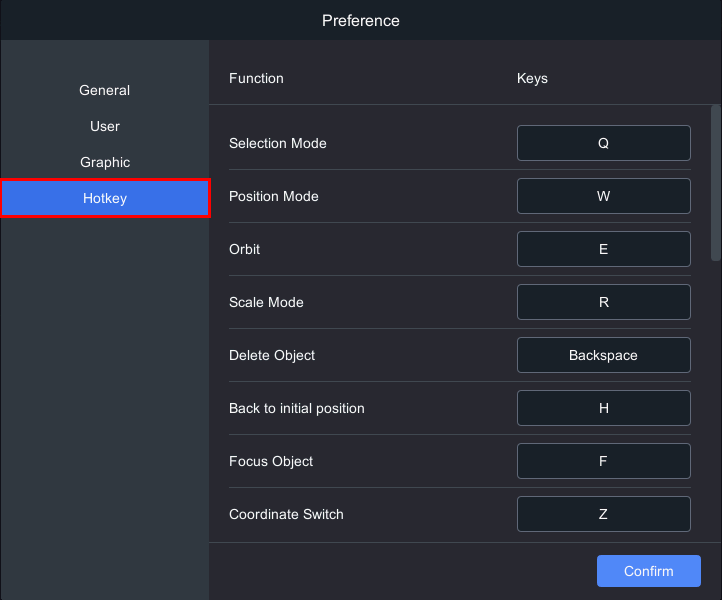Image resolution: width=722 pixels, height=600 pixels.
Task: Click the Keys column header
Action: 532,78
